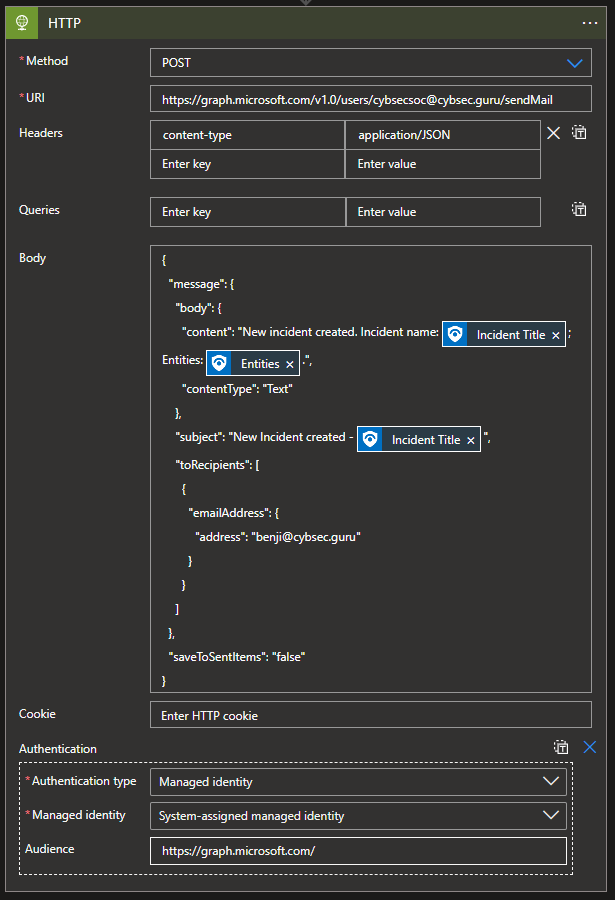Click the Cookie input field

tap(370, 715)
